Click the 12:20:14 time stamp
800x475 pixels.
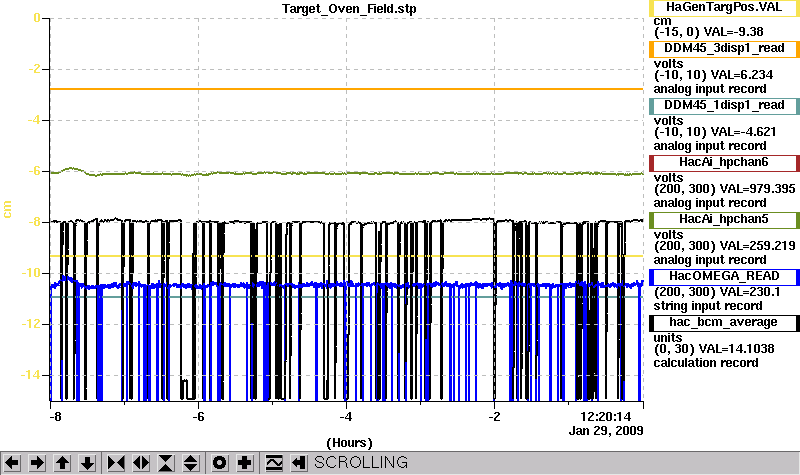point(606,417)
